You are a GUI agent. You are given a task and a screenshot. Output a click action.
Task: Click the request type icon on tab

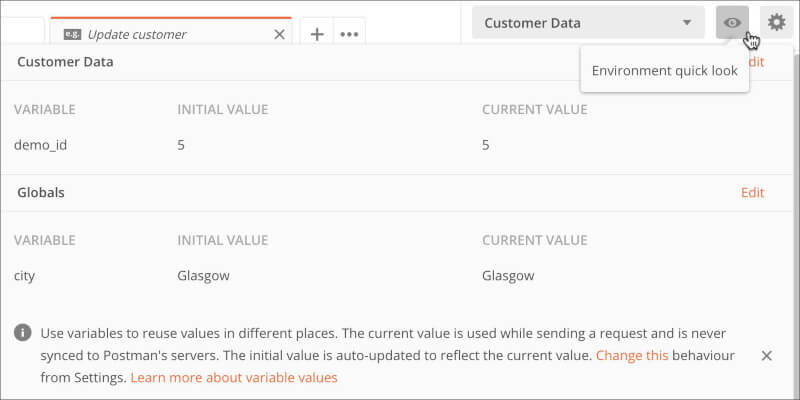tap(72, 34)
